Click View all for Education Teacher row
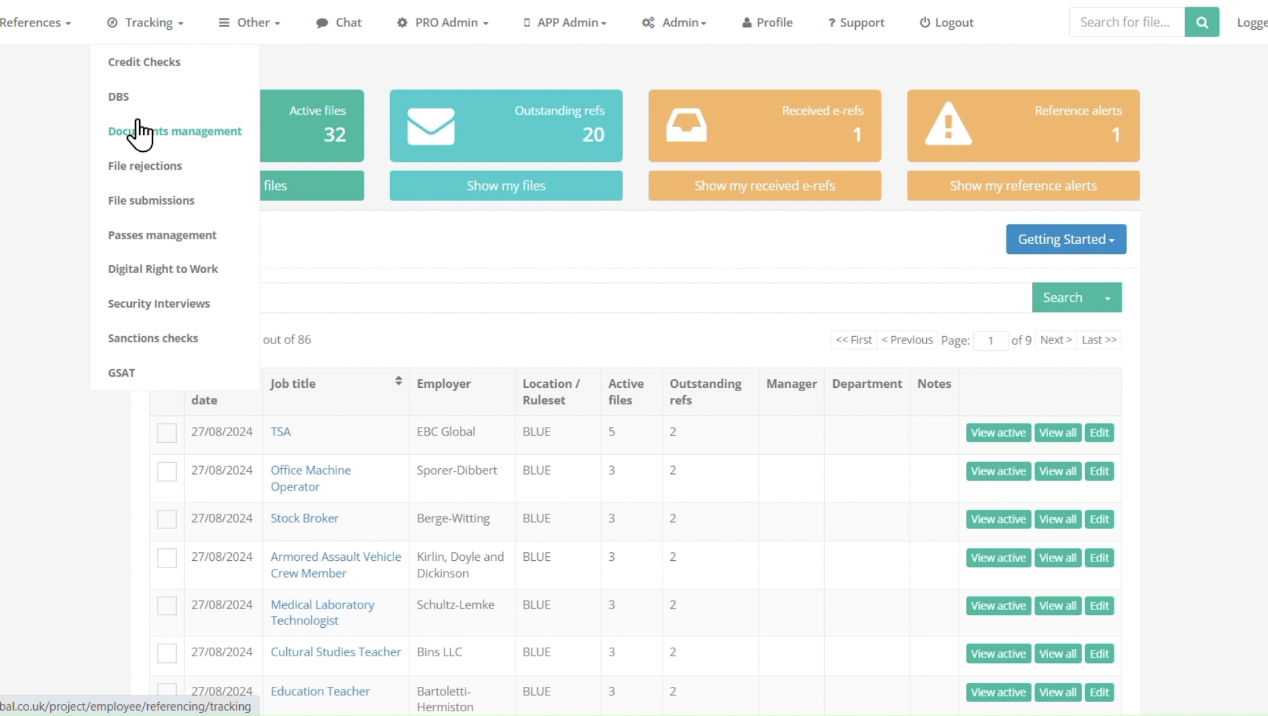Viewport: 1268px width, 716px height. [1058, 692]
